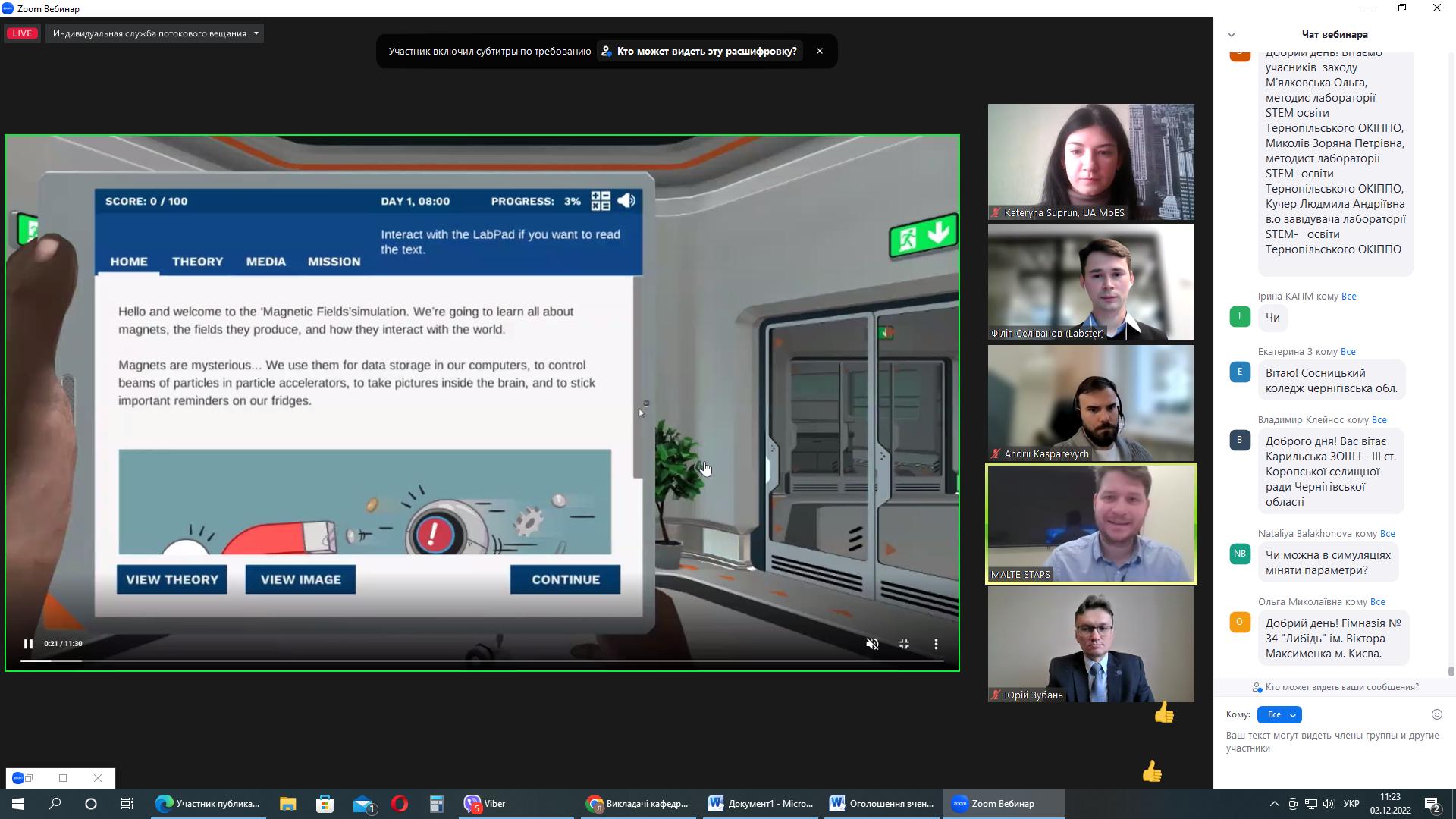Seek on the video progress bar
Viewport: 1456px width, 819px height.
482,661
